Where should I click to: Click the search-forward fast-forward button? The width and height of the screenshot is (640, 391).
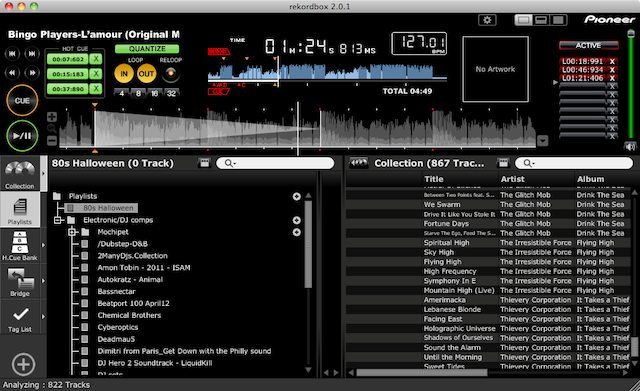32,73
